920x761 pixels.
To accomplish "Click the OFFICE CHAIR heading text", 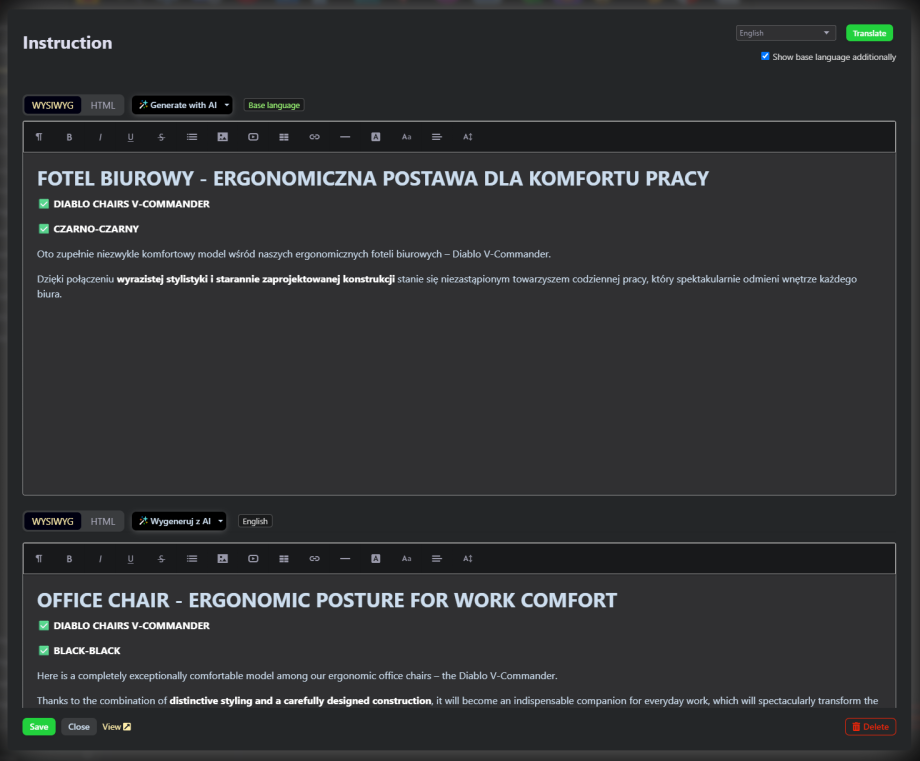I will [327, 600].
